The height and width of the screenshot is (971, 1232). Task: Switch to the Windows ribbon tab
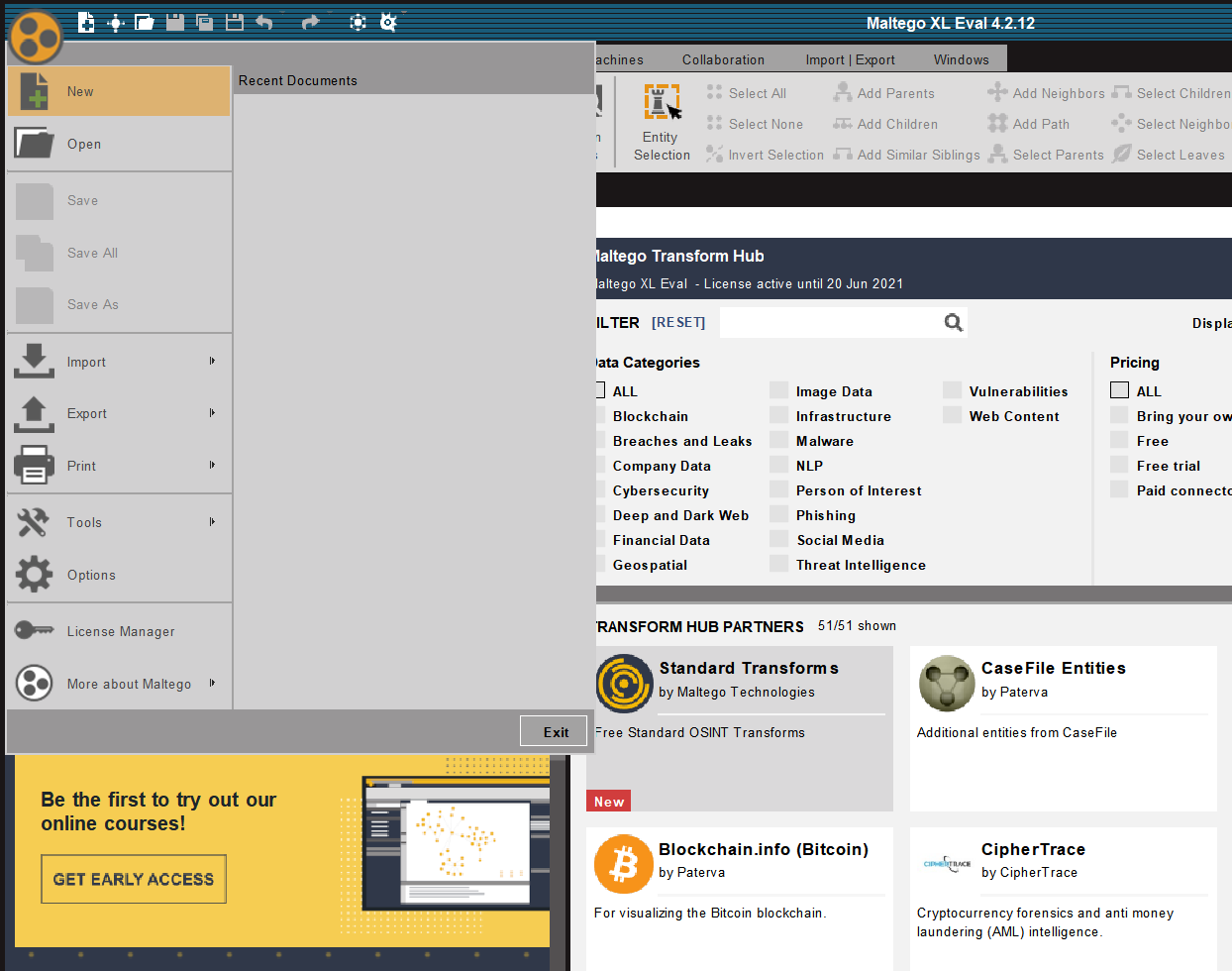(961, 59)
